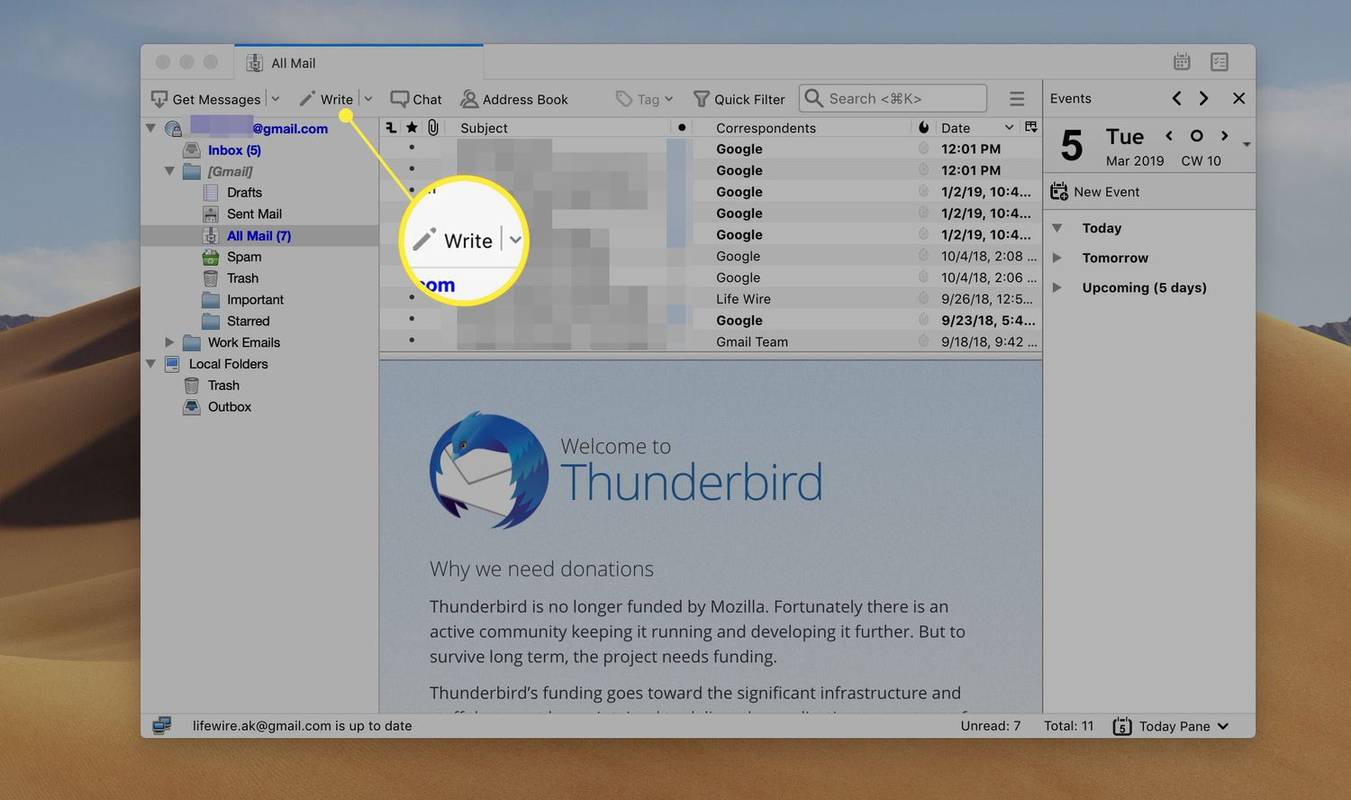Collapse the Today events section
1351x800 pixels.
tap(1057, 228)
